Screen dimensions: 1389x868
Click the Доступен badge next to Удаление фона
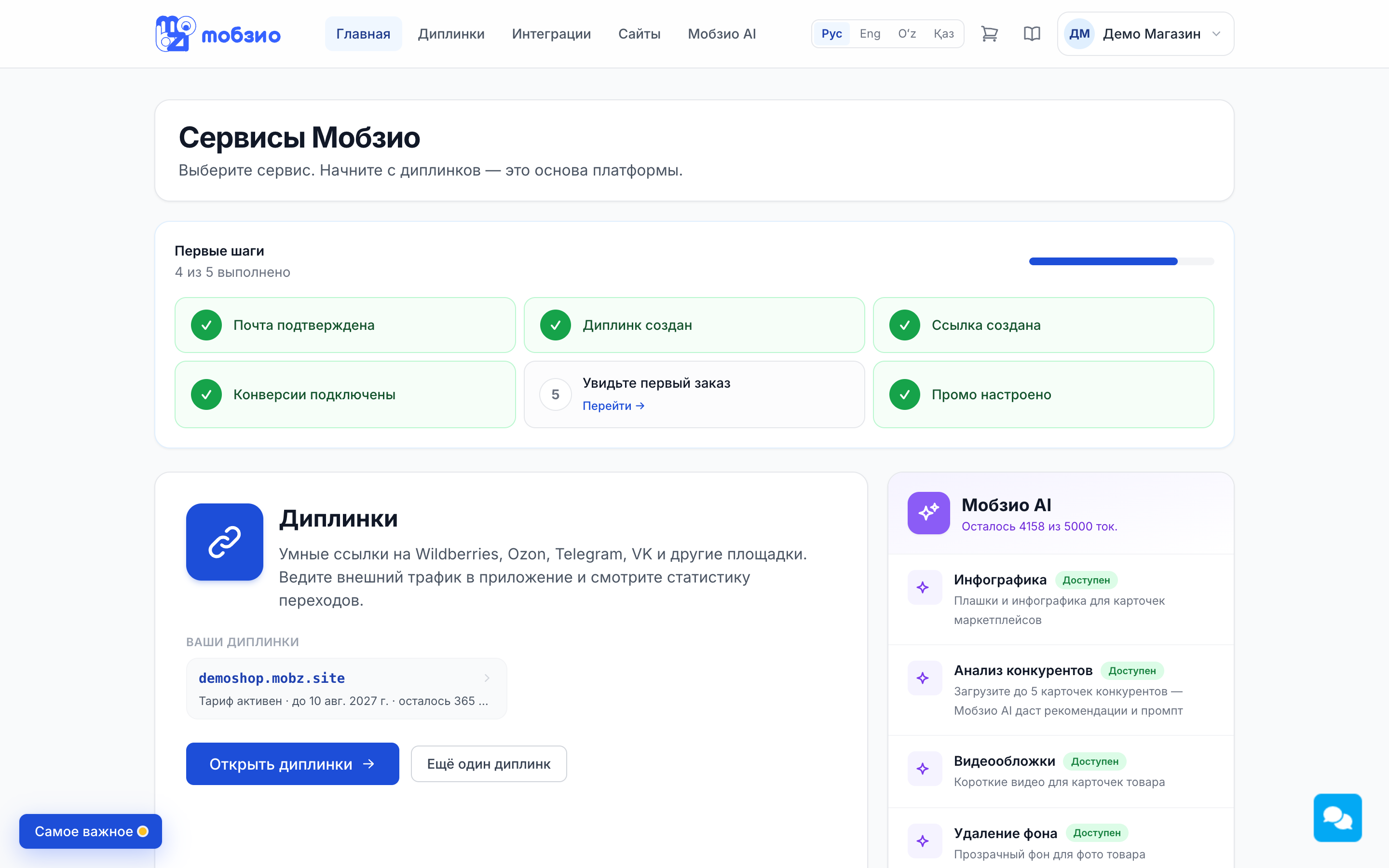[1097, 833]
